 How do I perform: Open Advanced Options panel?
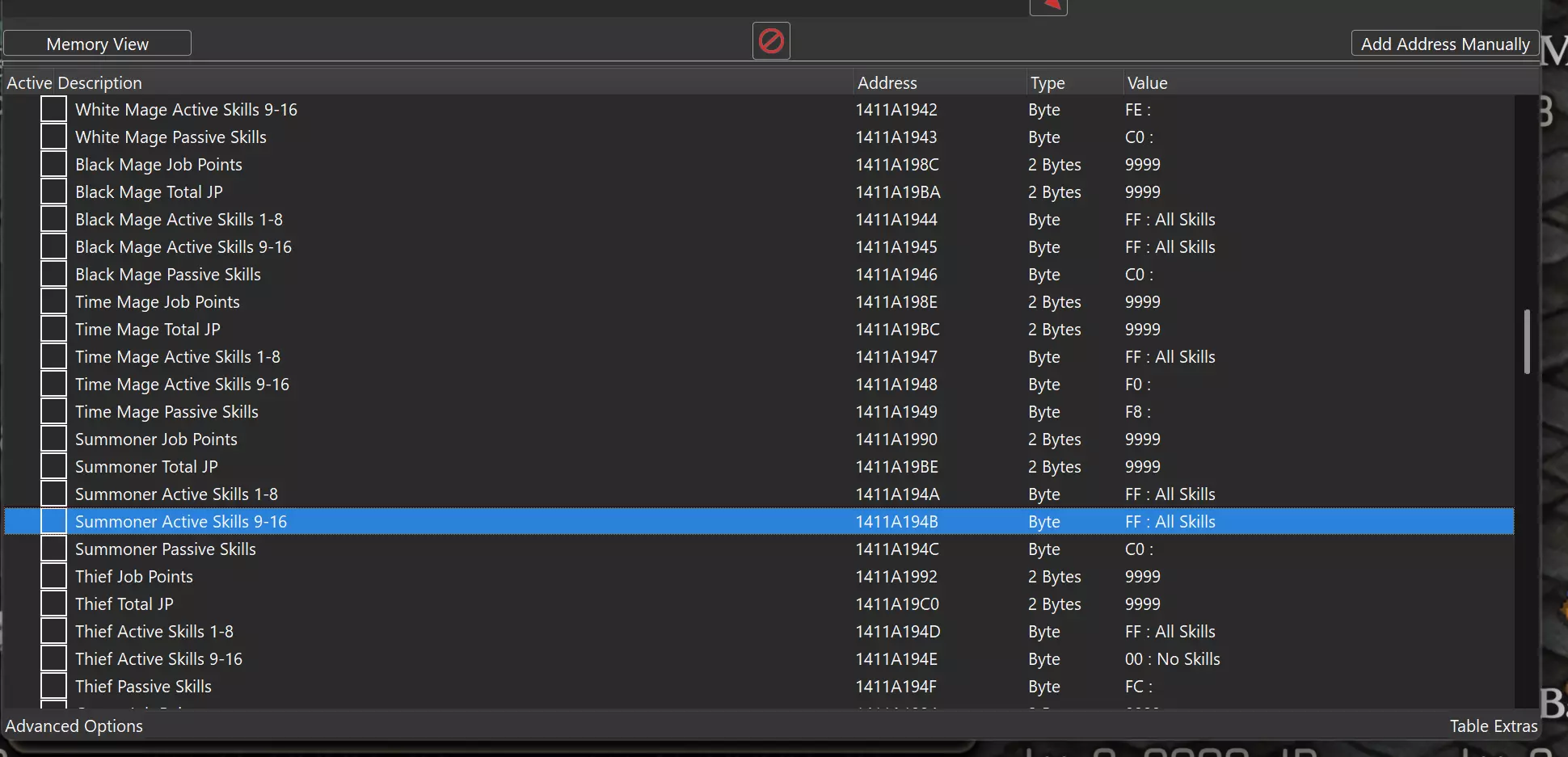(x=74, y=725)
